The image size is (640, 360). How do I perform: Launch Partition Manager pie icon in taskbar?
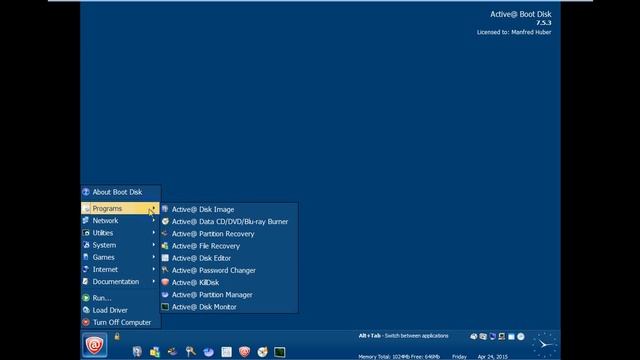pyautogui.click(x=209, y=351)
